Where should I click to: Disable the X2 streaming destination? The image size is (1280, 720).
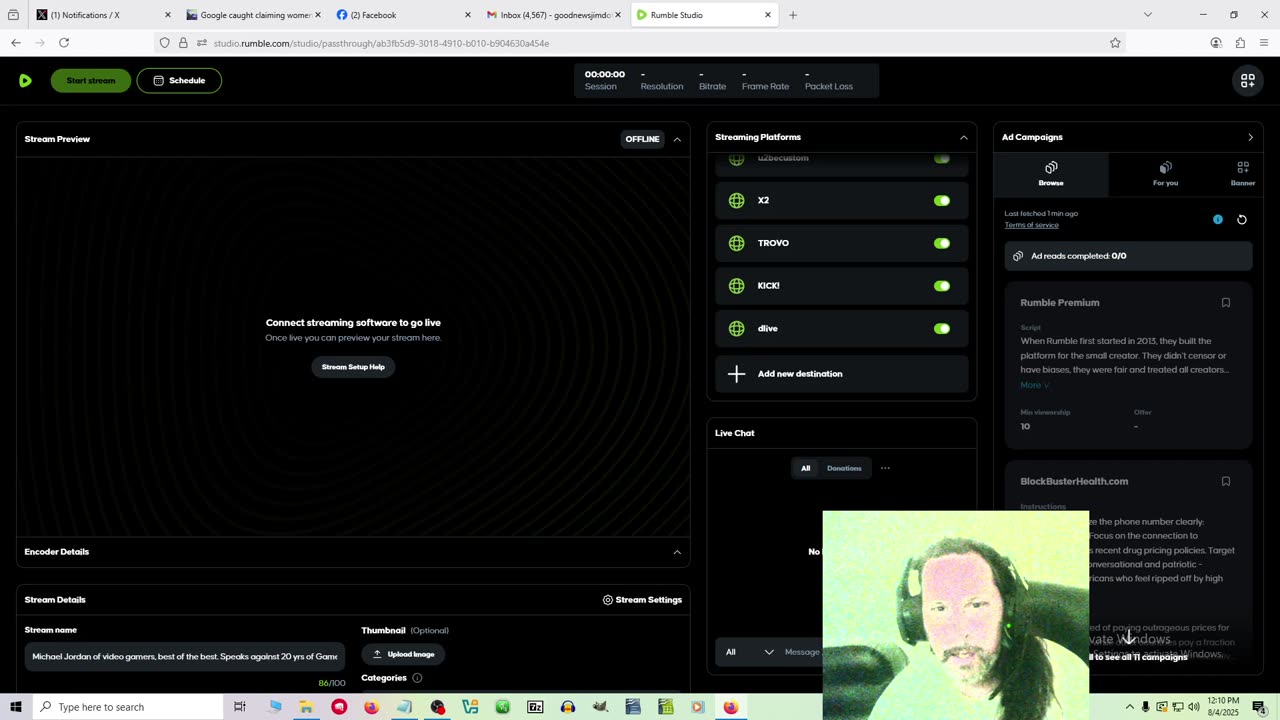[942, 201]
